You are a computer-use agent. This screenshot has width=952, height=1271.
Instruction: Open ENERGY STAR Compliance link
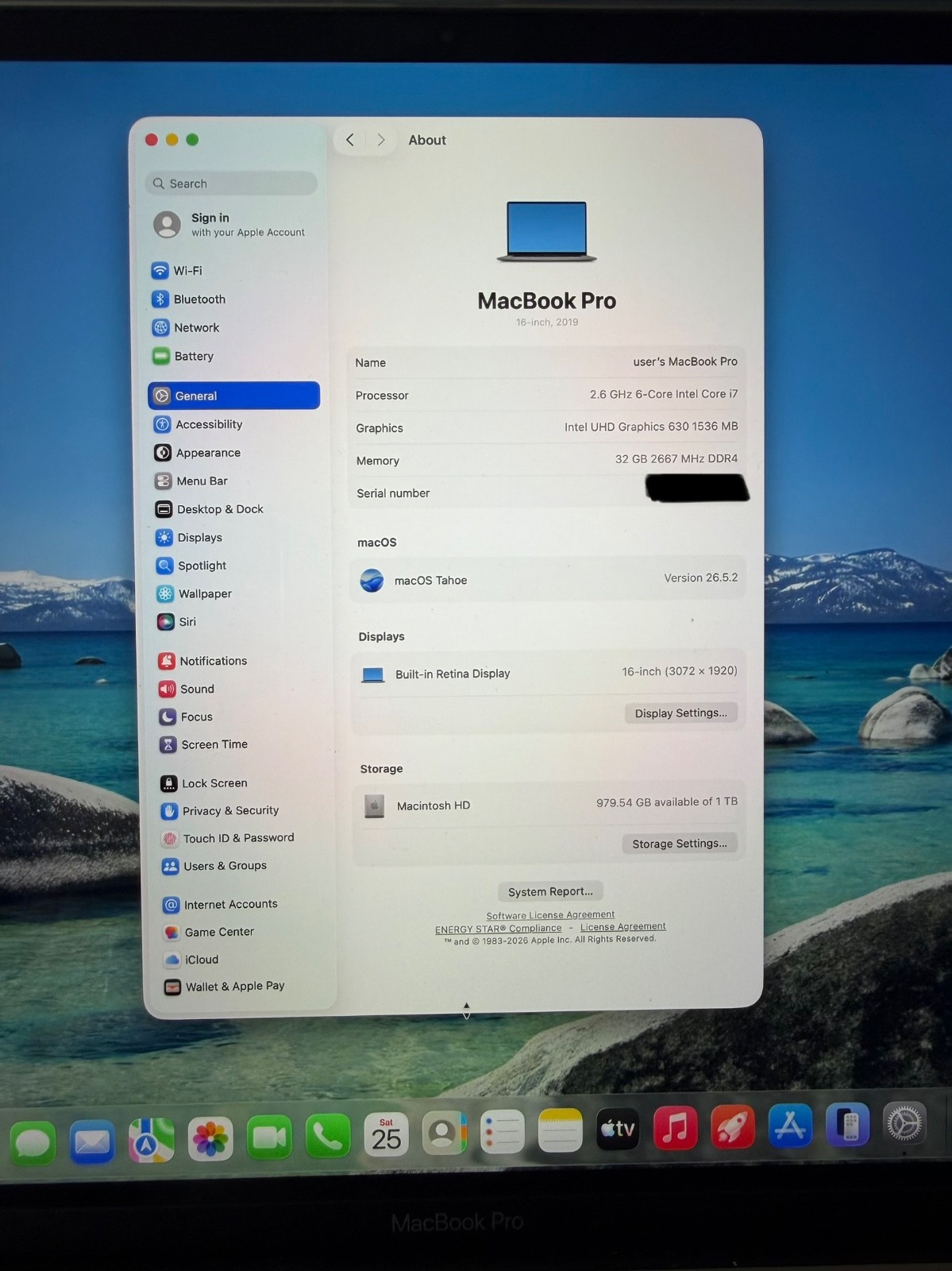click(x=498, y=929)
